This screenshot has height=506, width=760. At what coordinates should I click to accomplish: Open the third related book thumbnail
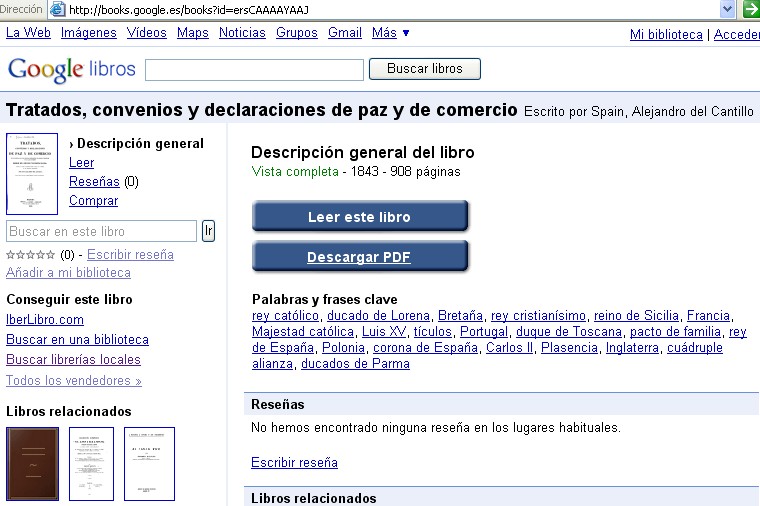tap(149, 464)
